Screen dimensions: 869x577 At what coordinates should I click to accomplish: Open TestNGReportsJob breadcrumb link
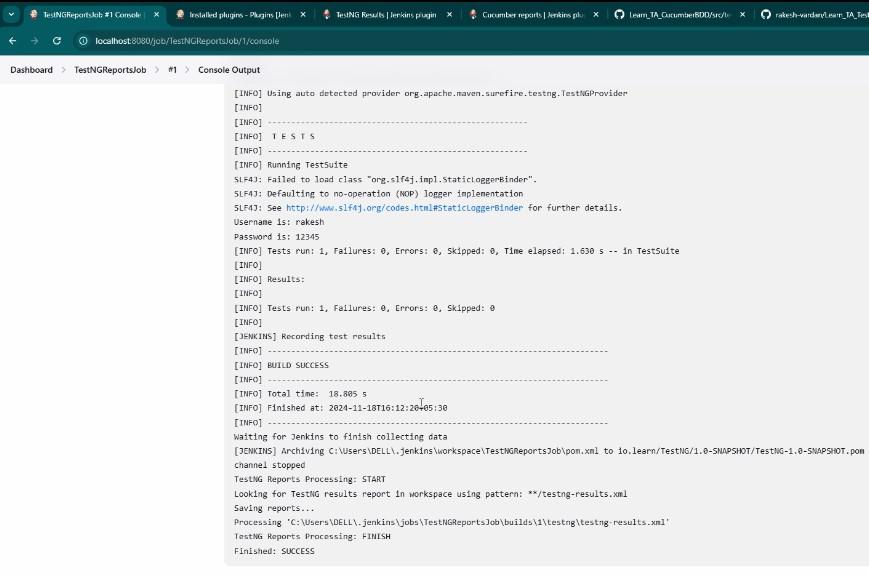click(x=110, y=70)
